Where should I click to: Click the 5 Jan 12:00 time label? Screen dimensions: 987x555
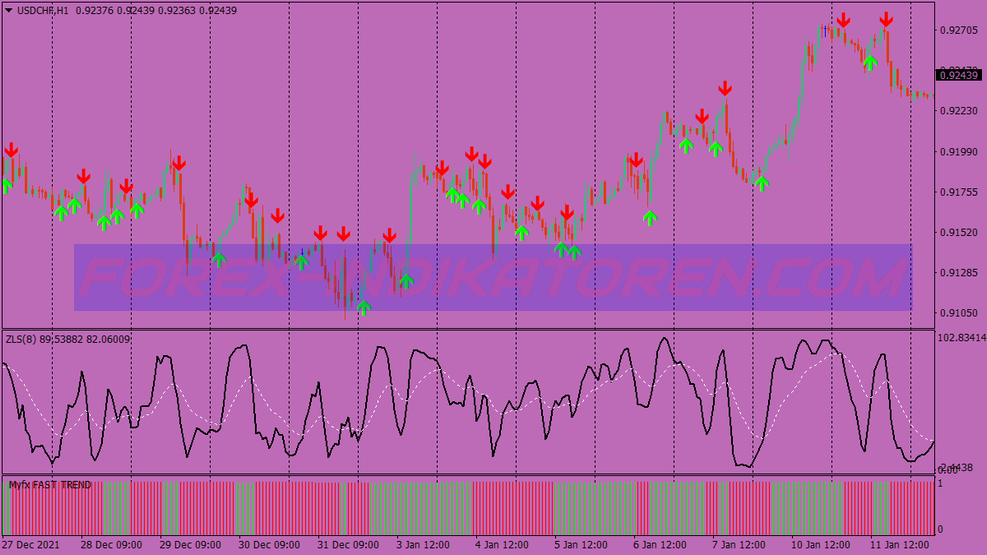(580, 545)
